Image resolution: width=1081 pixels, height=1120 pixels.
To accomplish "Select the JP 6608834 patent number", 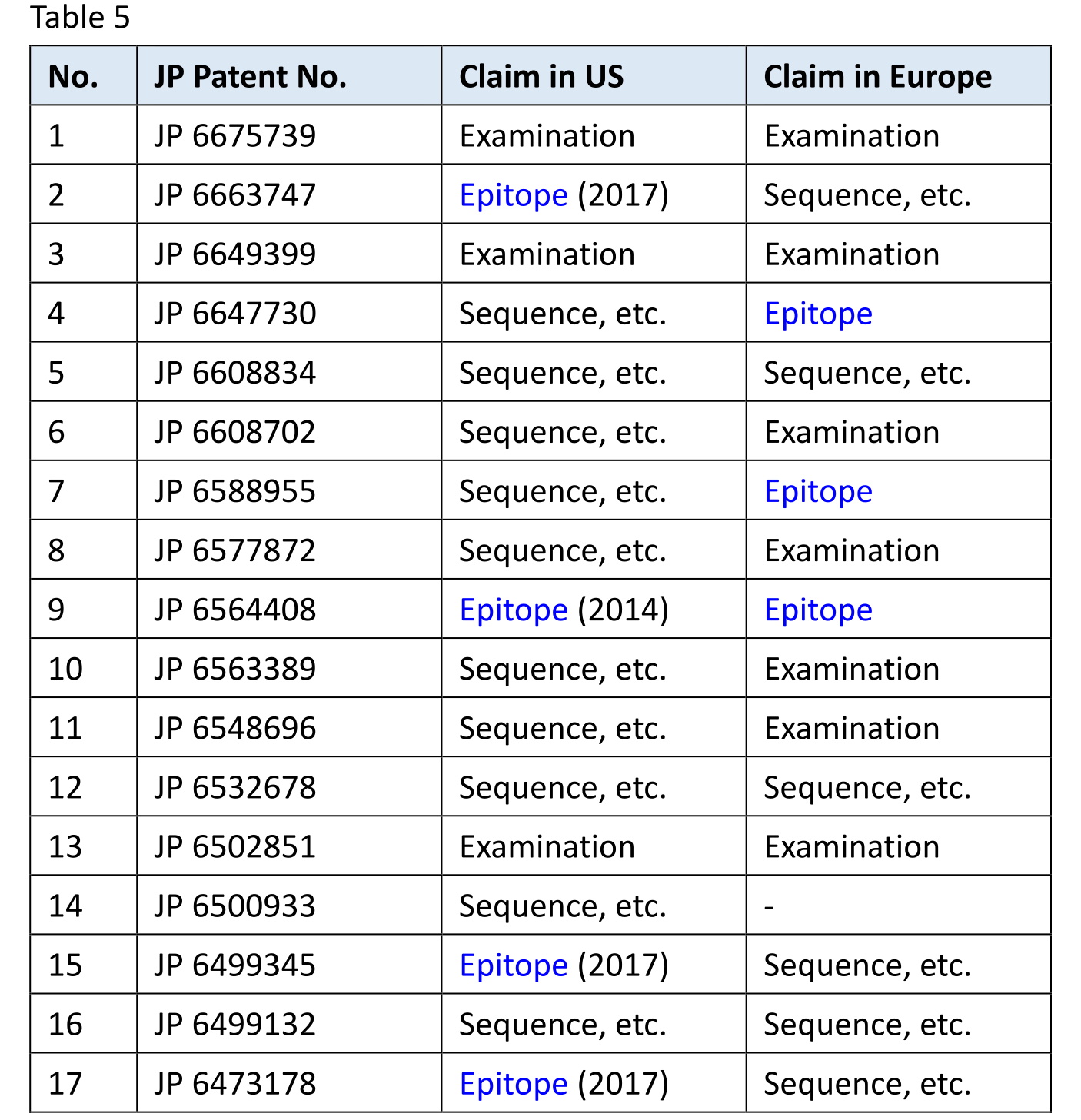I will [x=234, y=373].
